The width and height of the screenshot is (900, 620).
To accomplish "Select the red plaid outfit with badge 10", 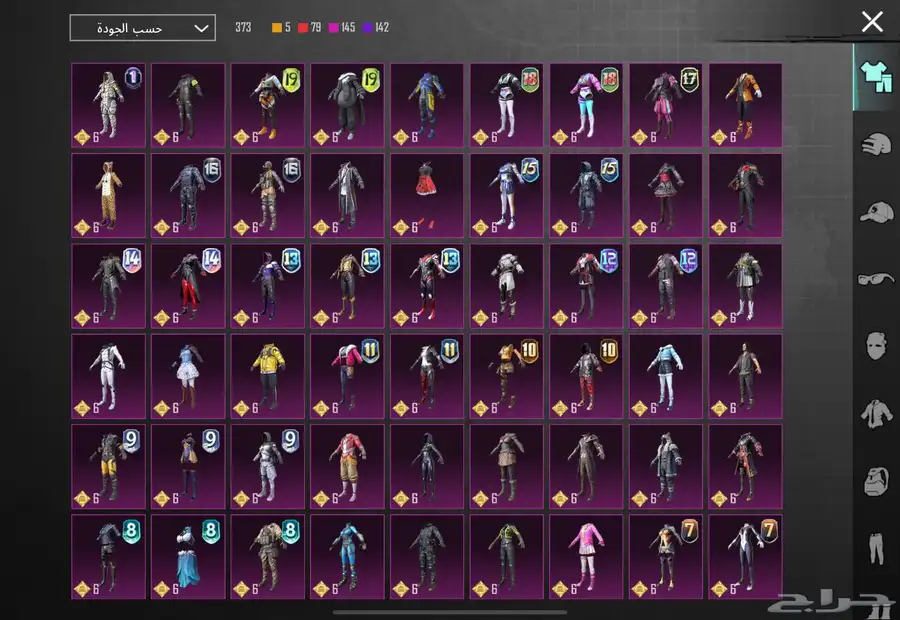I will coord(586,376).
